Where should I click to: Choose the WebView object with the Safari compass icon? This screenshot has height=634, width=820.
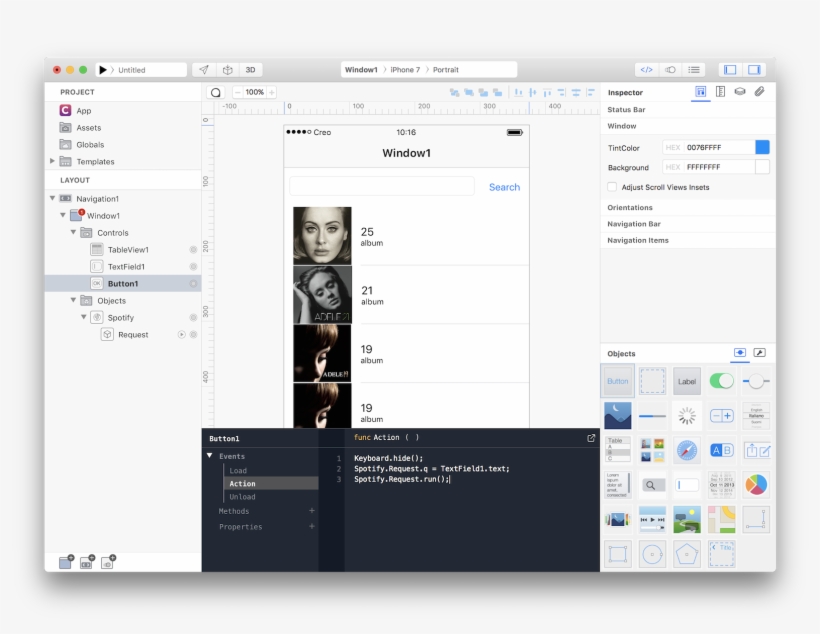(x=687, y=452)
